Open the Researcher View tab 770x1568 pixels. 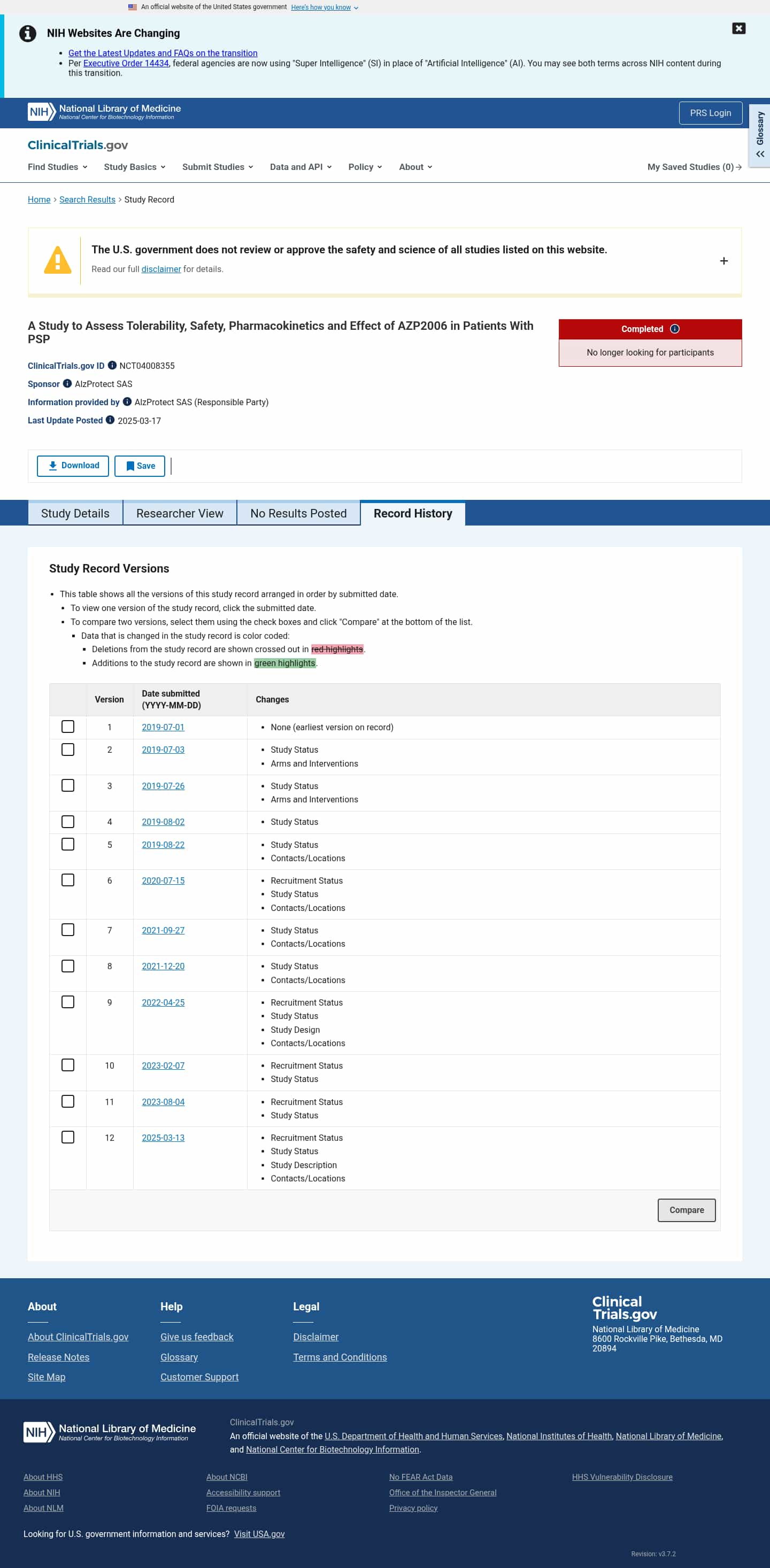[180, 513]
